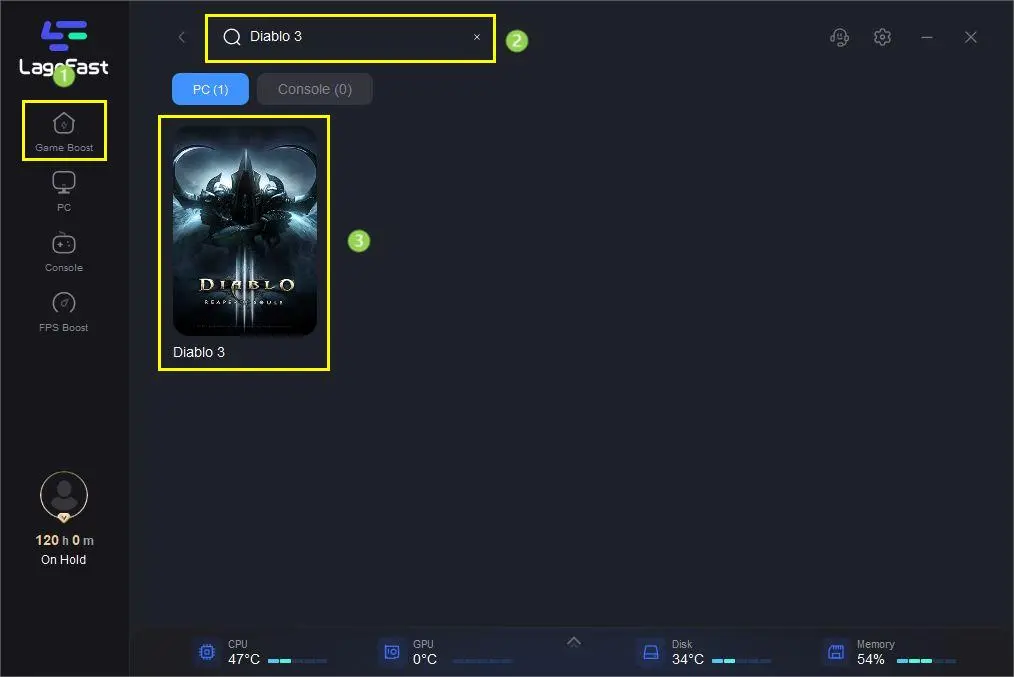Close the LagoFast window
This screenshot has width=1014, height=677.
tap(971, 38)
